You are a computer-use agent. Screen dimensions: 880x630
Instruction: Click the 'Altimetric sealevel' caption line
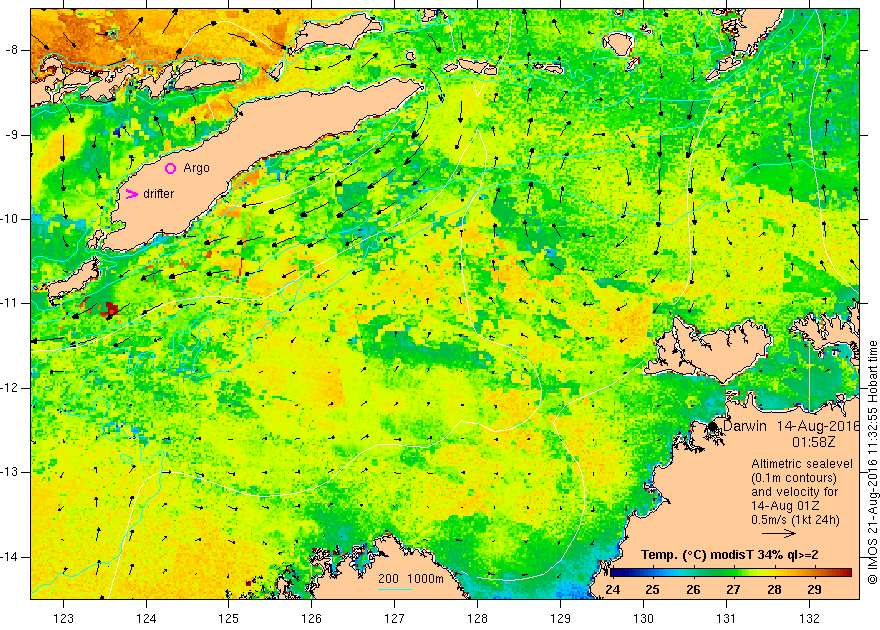802,464
